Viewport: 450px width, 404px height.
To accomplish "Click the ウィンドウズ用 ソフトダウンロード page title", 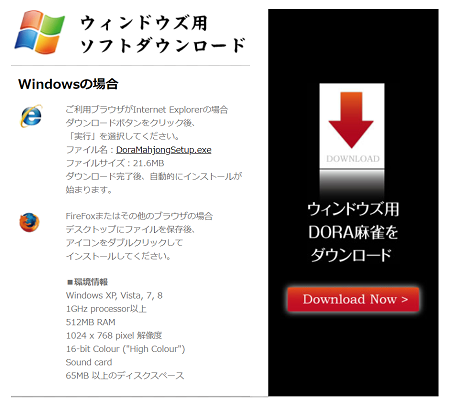I will 163,34.
